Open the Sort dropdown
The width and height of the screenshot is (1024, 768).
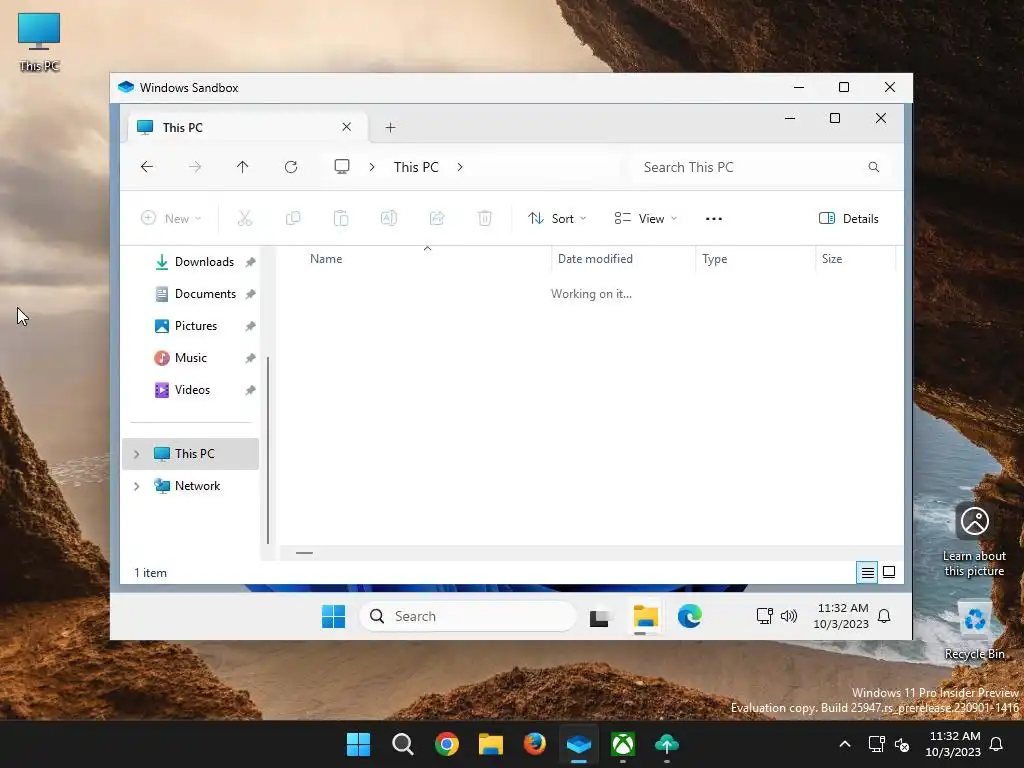[x=556, y=219]
